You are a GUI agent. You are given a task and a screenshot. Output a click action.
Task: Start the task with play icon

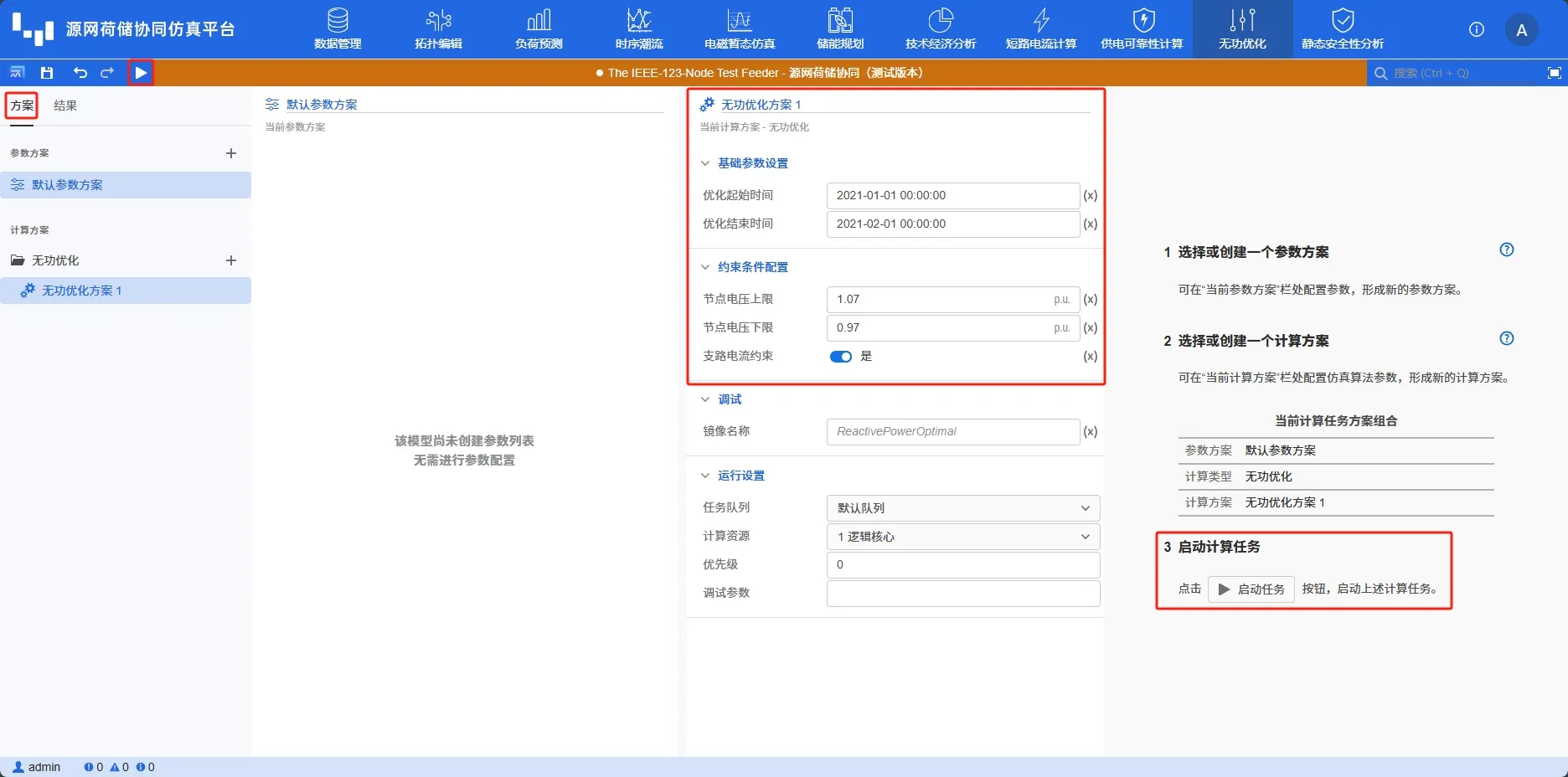141,73
